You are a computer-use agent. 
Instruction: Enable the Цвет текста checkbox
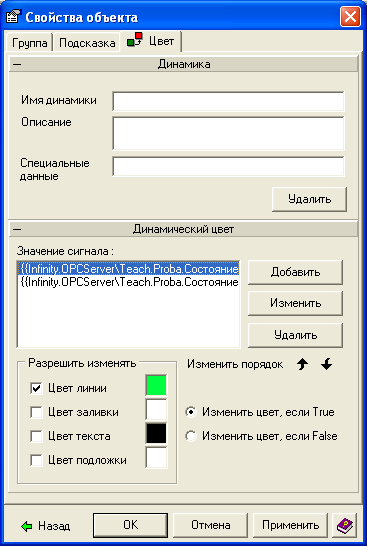36,436
